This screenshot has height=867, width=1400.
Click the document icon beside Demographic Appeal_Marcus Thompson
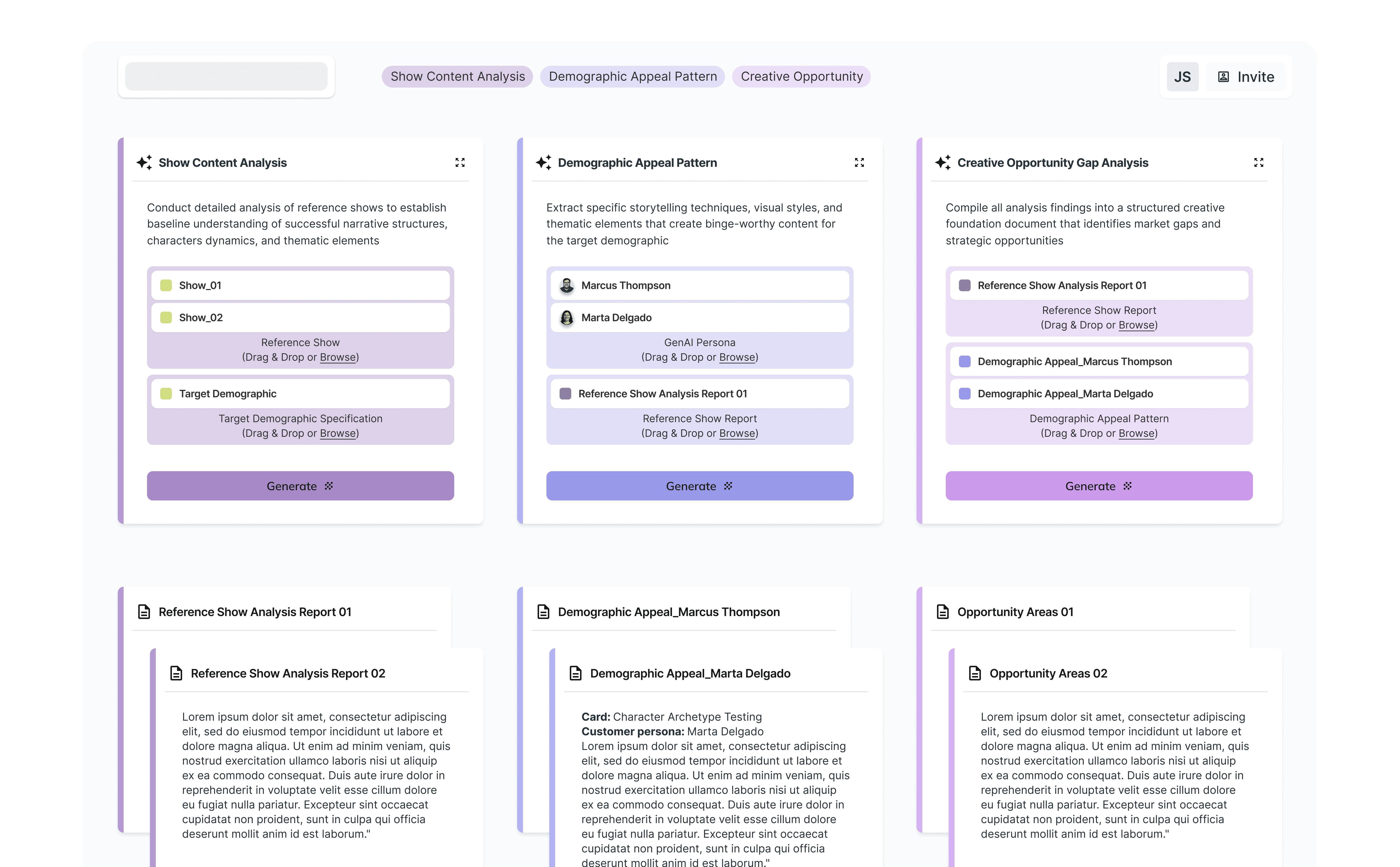pyautogui.click(x=543, y=612)
